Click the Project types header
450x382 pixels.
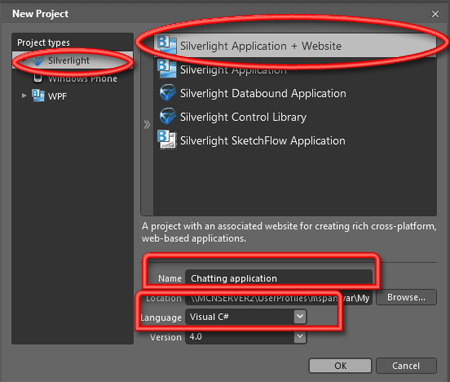coord(44,43)
